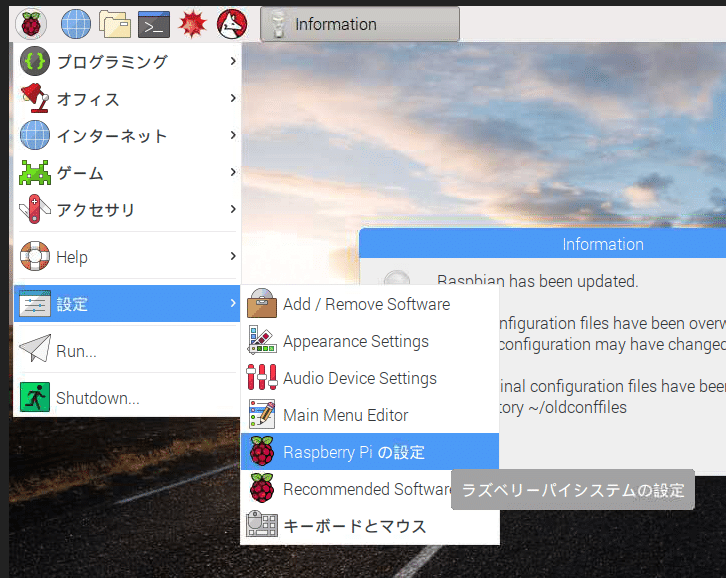
Task: Expand the プログラミング submenu arrow
Action: 233,61
